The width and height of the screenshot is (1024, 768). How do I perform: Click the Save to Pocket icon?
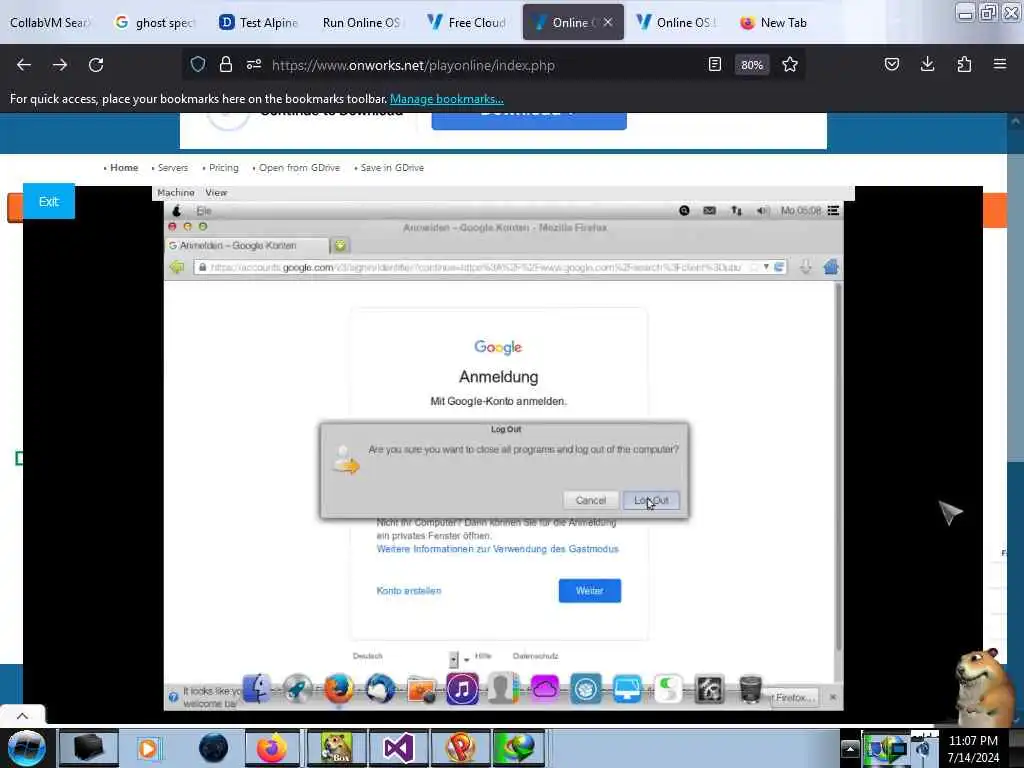point(891,64)
